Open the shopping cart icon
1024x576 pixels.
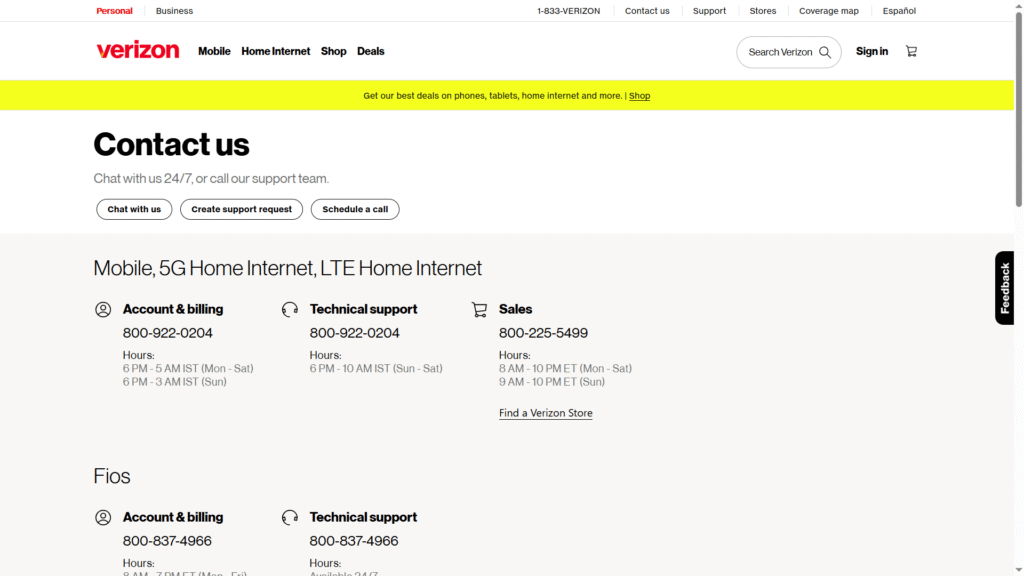click(x=910, y=51)
